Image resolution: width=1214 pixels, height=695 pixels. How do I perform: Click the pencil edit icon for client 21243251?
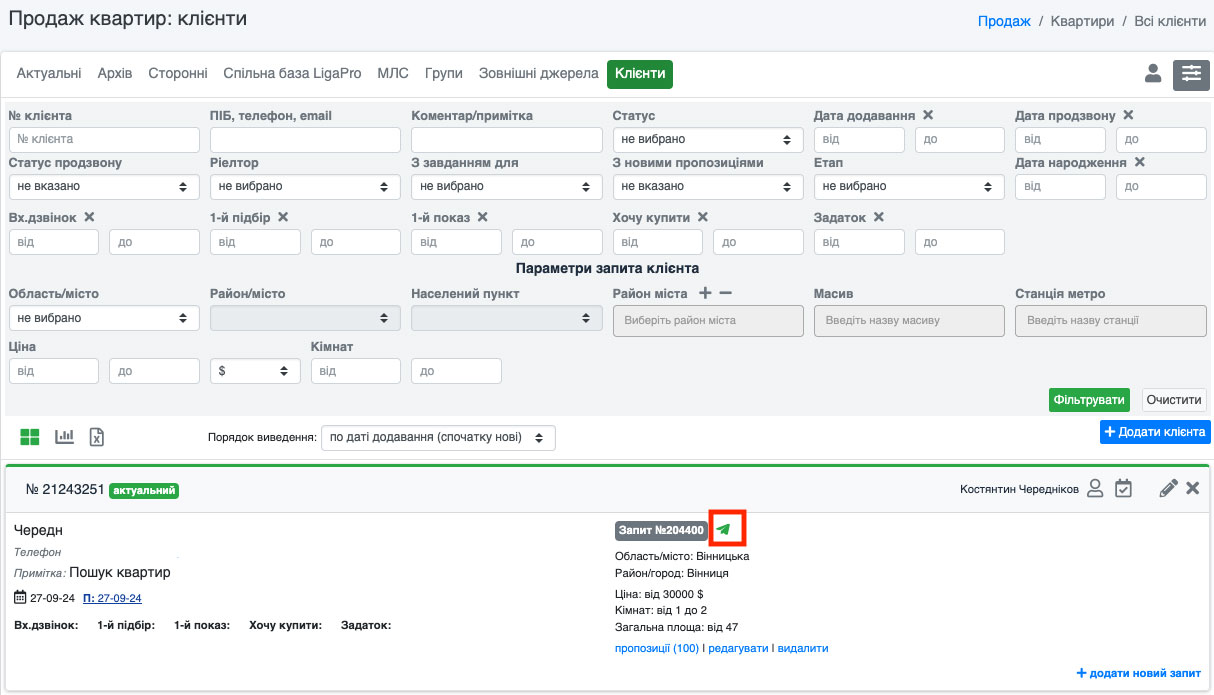pos(1168,488)
